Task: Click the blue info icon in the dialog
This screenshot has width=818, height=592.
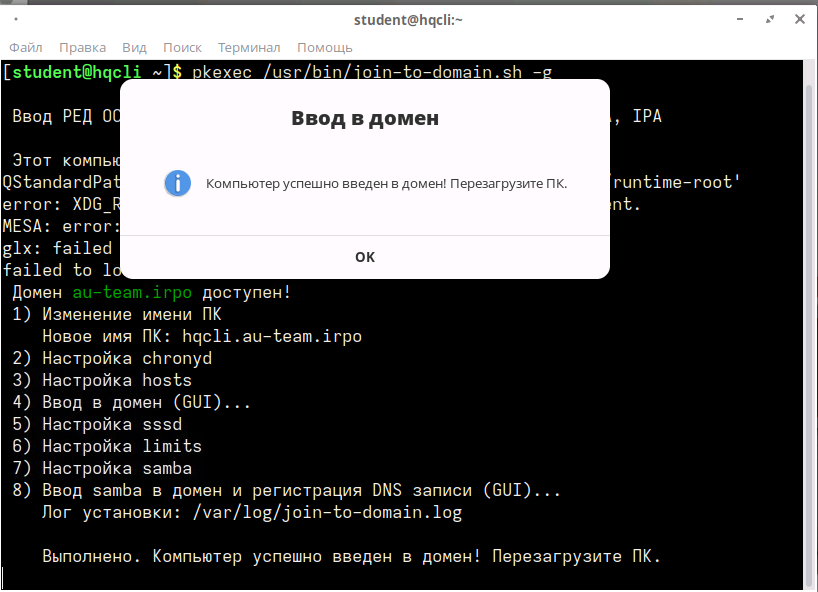Action: pyautogui.click(x=177, y=183)
